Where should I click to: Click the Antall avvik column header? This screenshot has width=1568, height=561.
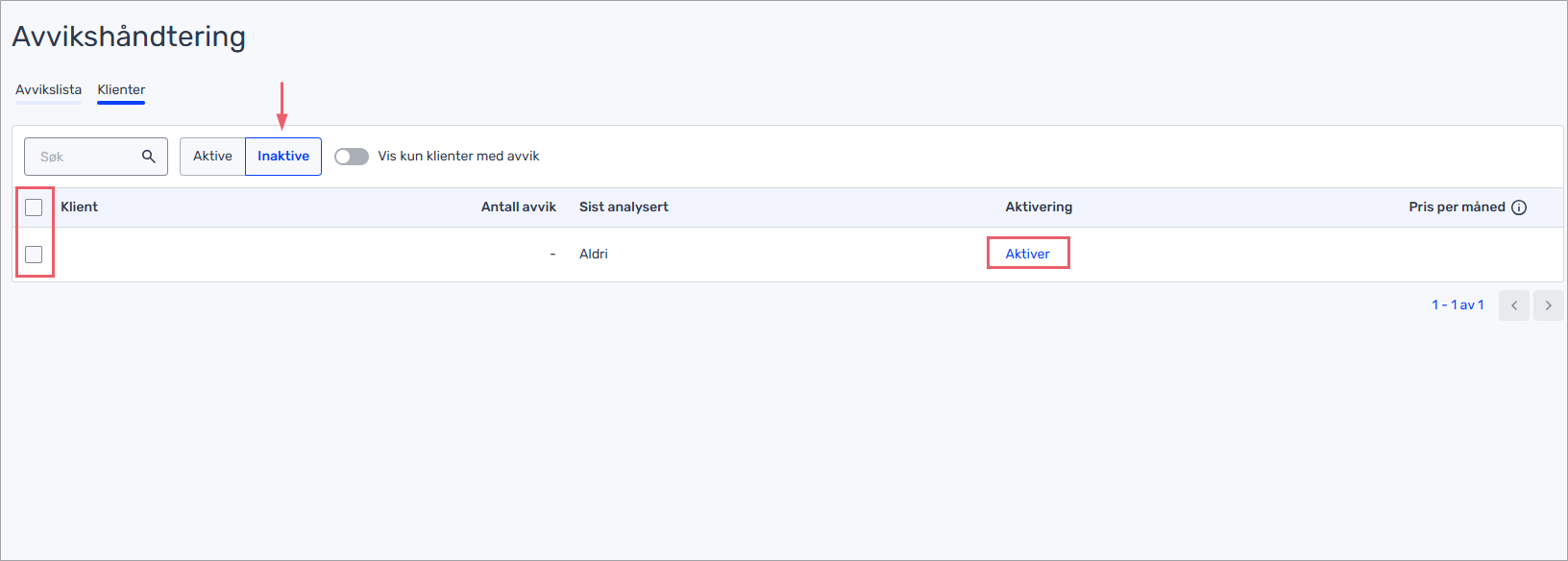(x=519, y=207)
